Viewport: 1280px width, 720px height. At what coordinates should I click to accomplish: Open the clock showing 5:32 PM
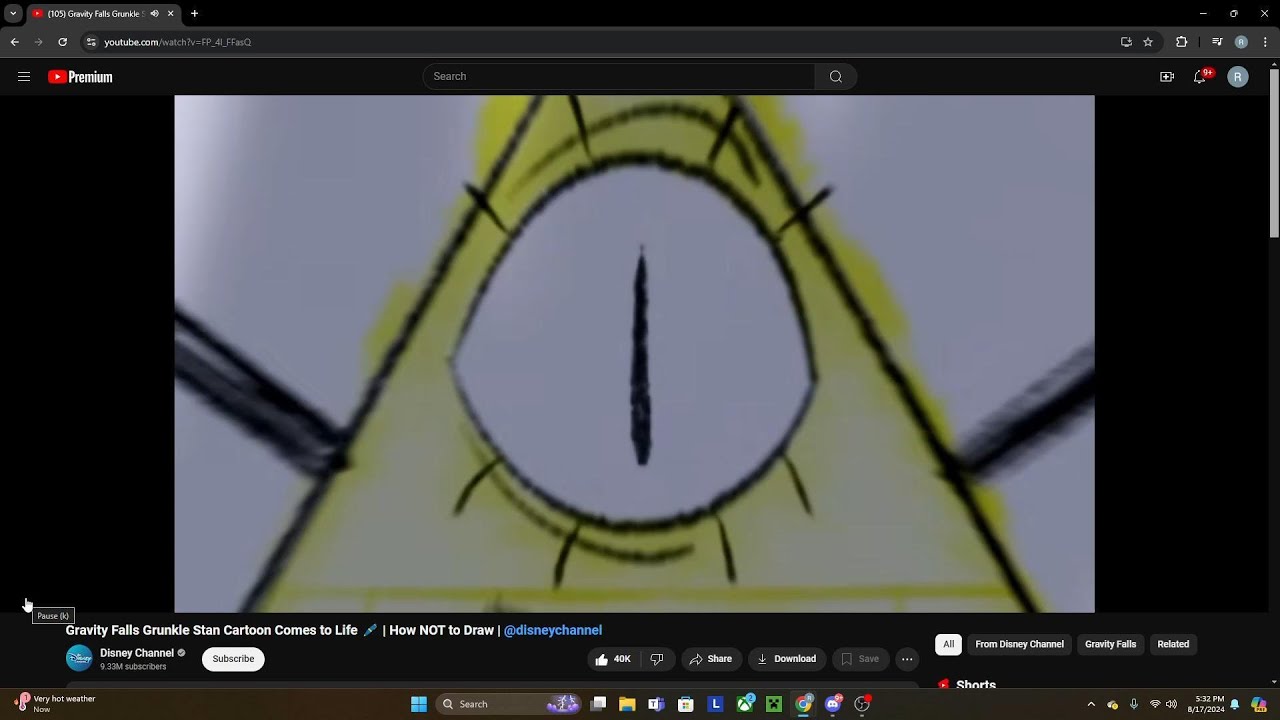click(1208, 704)
